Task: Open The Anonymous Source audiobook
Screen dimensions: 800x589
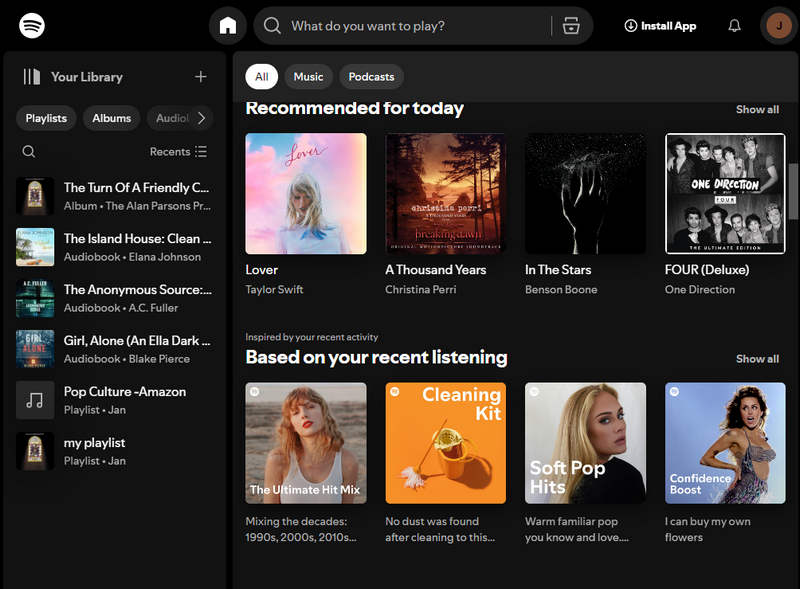Action: (x=114, y=298)
